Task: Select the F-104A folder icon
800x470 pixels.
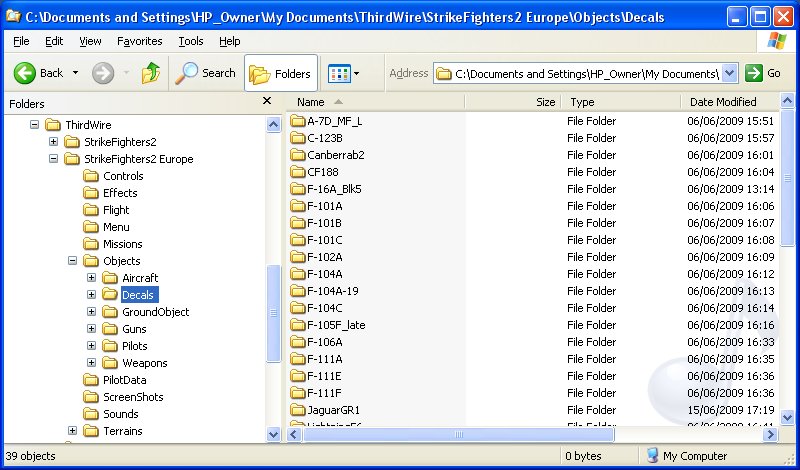Action: point(297,274)
